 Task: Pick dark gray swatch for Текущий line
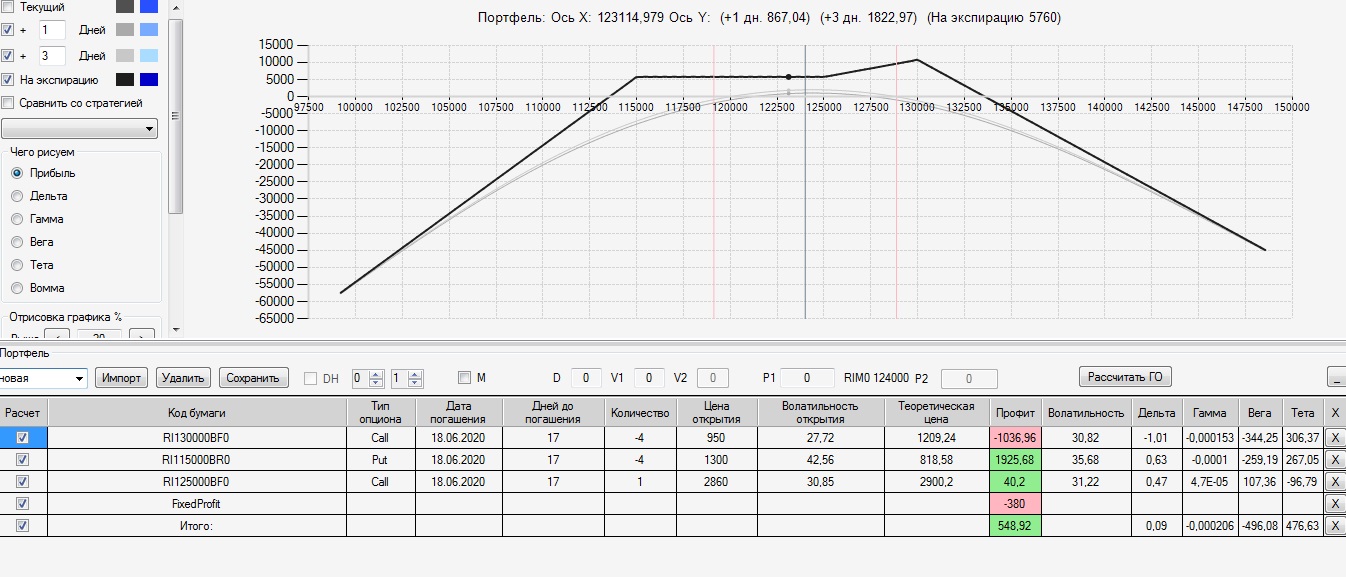pyautogui.click(x=125, y=7)
